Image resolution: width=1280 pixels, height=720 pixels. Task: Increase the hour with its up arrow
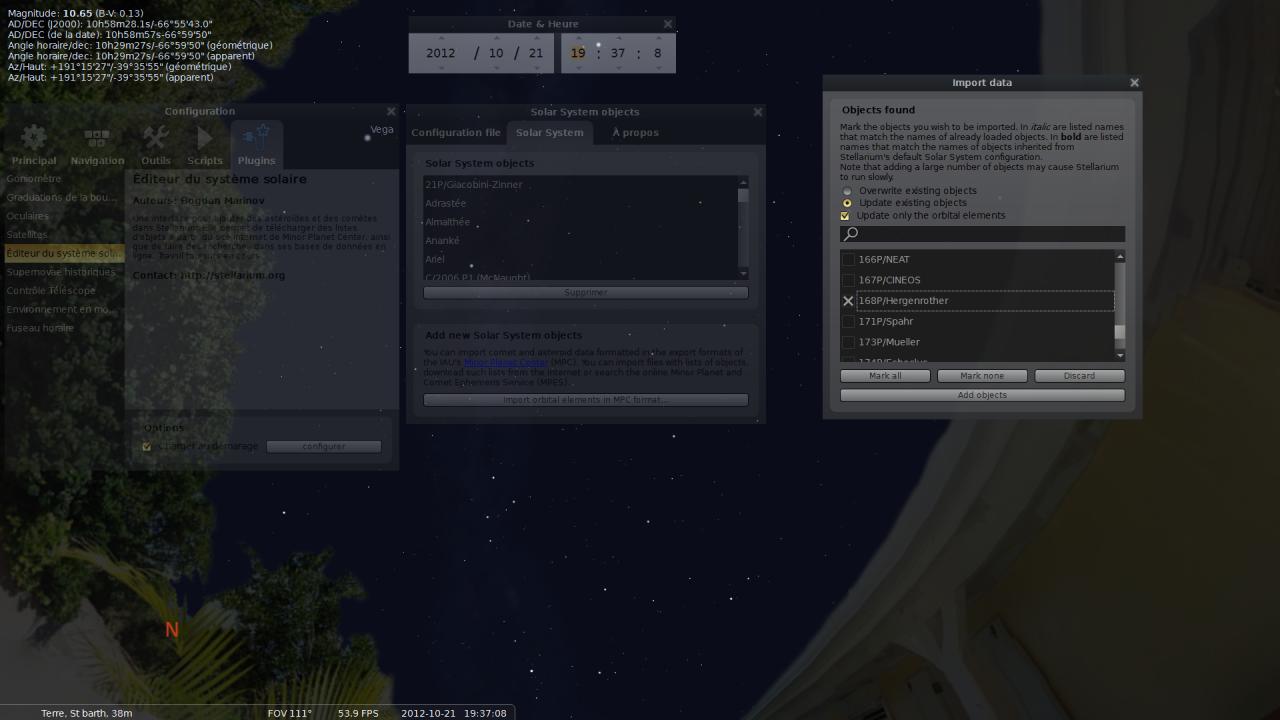click(578, 39)
